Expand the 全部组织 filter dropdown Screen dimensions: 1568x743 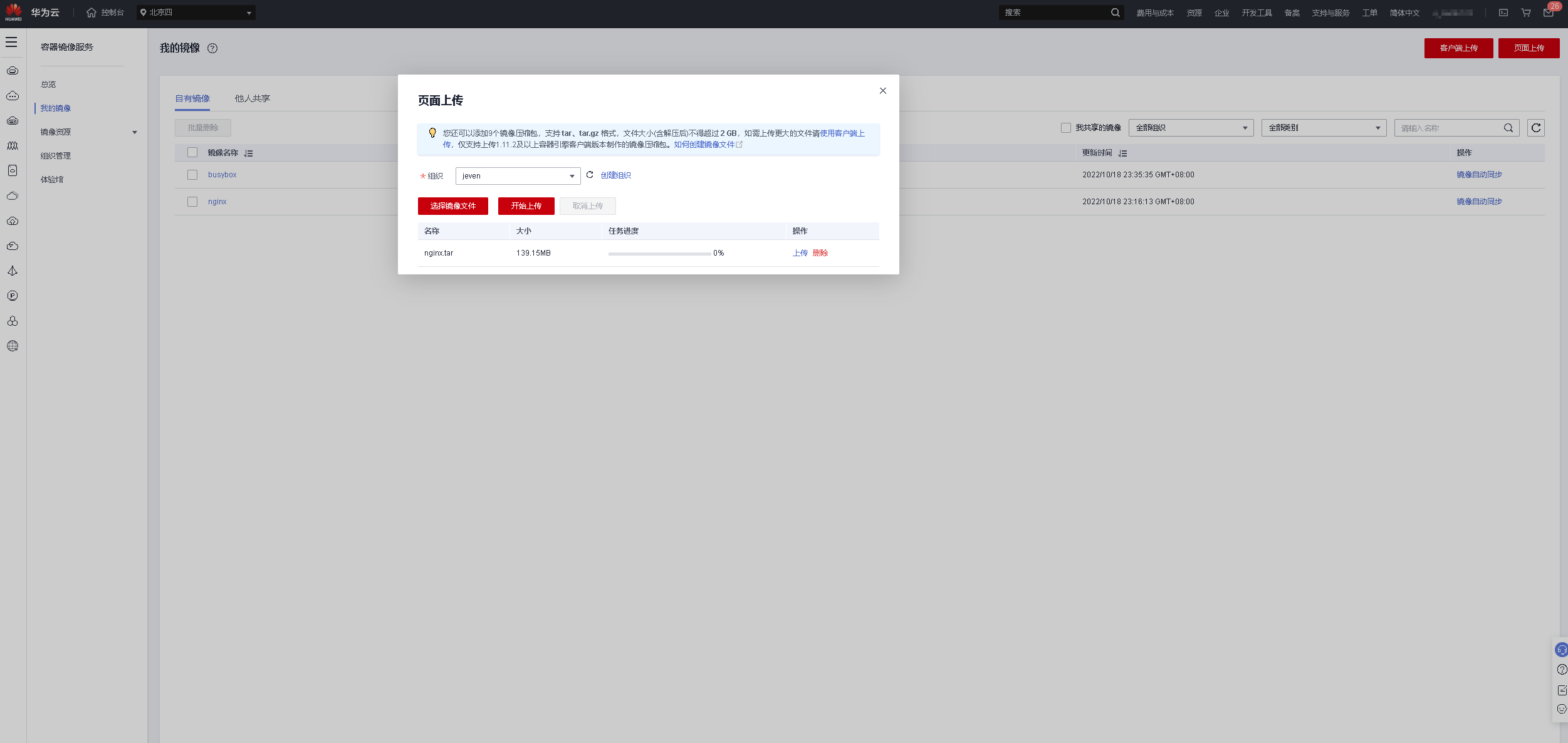[x=1191, y=128]
